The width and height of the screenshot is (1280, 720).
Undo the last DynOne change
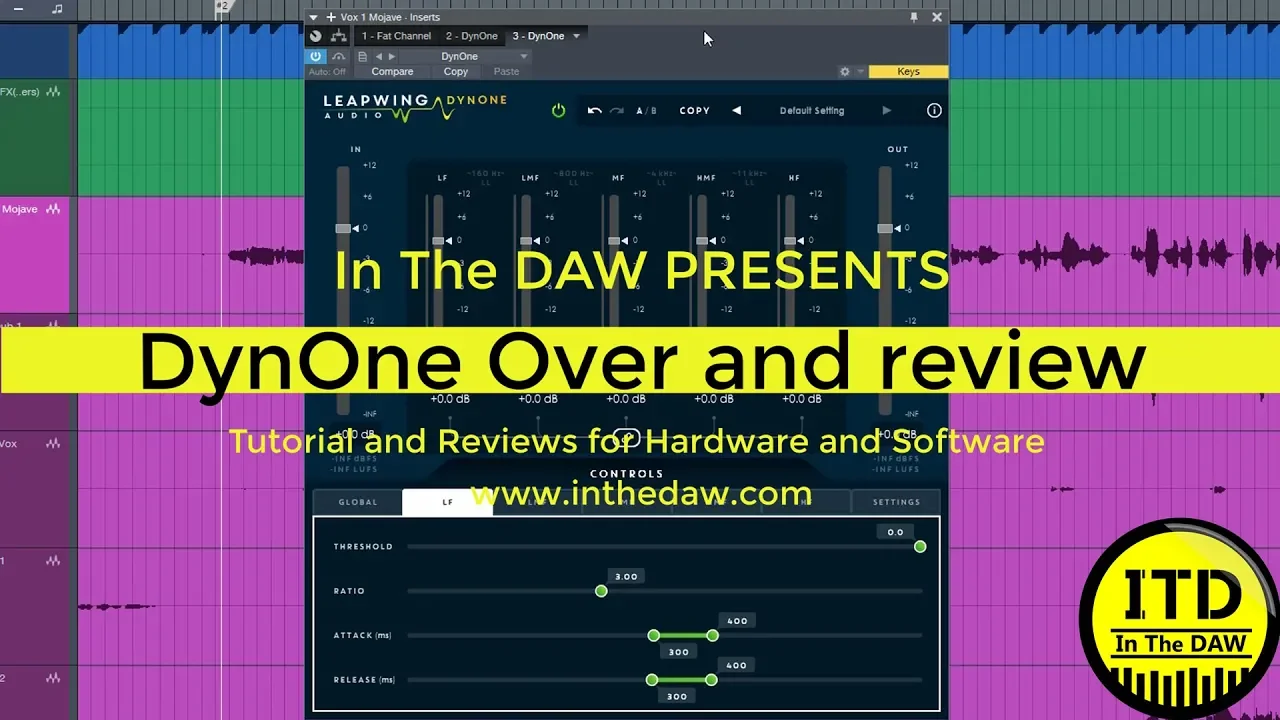coord(594,111)
